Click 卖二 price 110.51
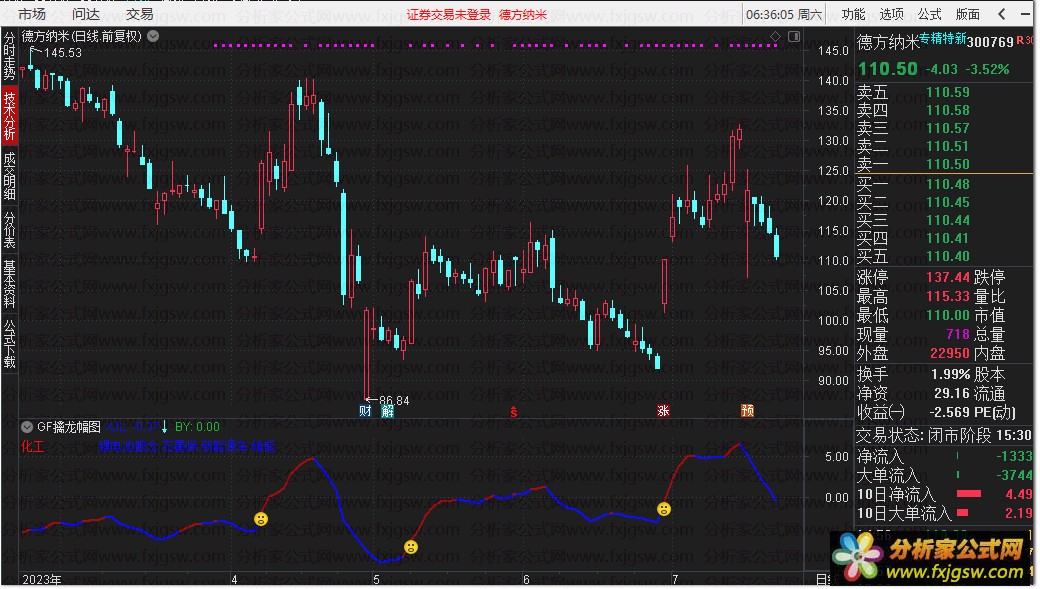 pos(948,146)
